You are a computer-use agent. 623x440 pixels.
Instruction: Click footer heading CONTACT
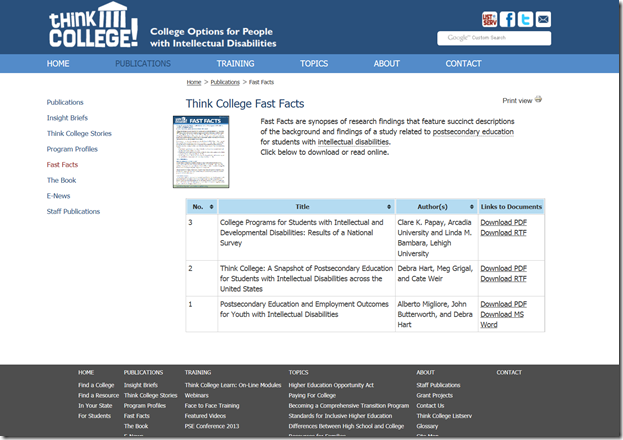[x=509, y=372]
